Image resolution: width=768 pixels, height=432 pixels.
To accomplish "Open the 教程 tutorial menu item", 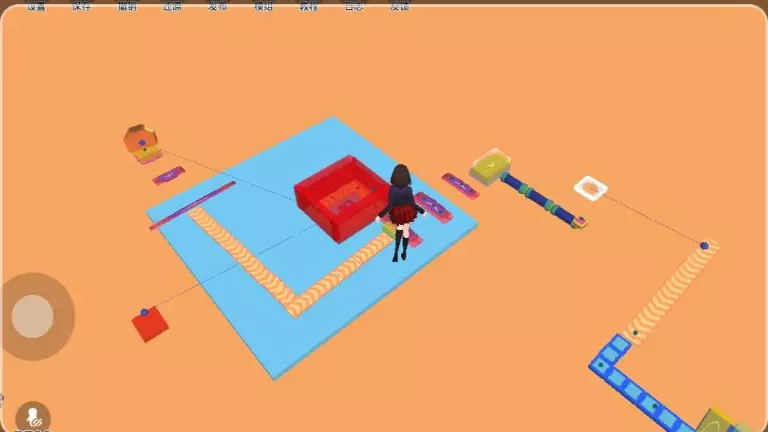I will click(309, 6).
